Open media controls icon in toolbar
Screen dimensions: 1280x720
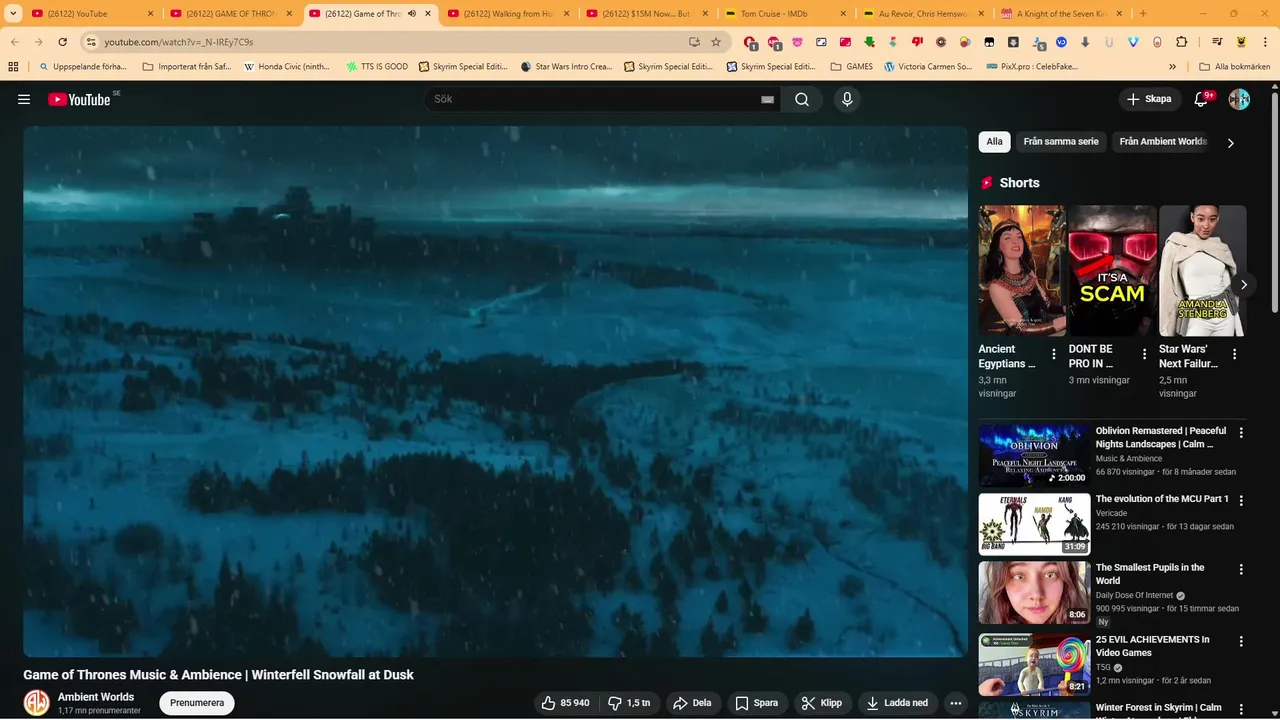click(x=1217, y=42)
